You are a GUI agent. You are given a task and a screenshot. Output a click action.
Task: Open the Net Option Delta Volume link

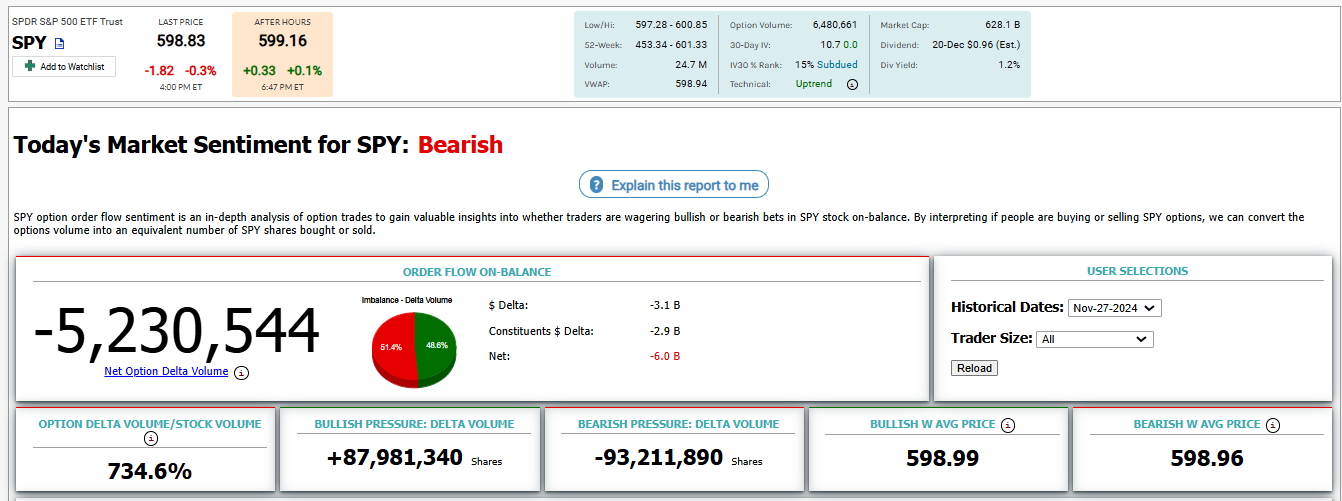click(x=166, y=371)
